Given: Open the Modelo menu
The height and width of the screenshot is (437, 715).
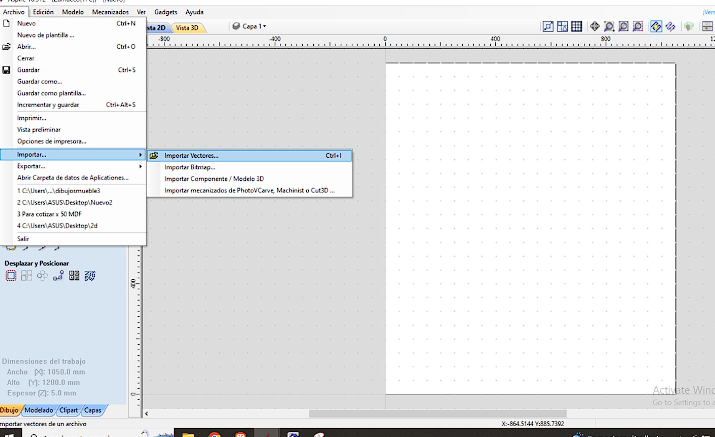Looking at the screenshot, I should tap(73, 12).
